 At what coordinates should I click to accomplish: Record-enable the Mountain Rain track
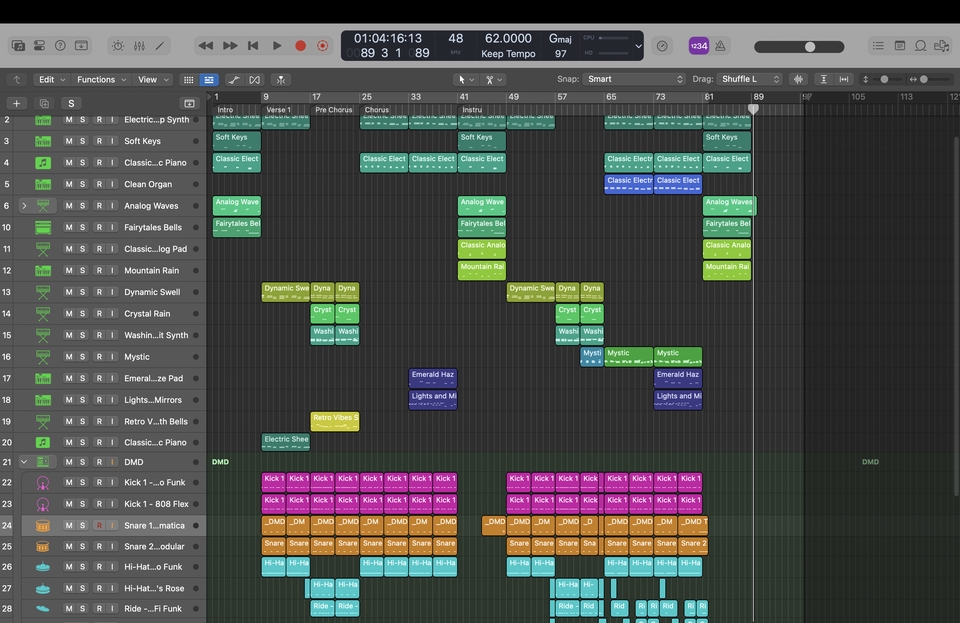pyautogui.click(x=99, y=270)
